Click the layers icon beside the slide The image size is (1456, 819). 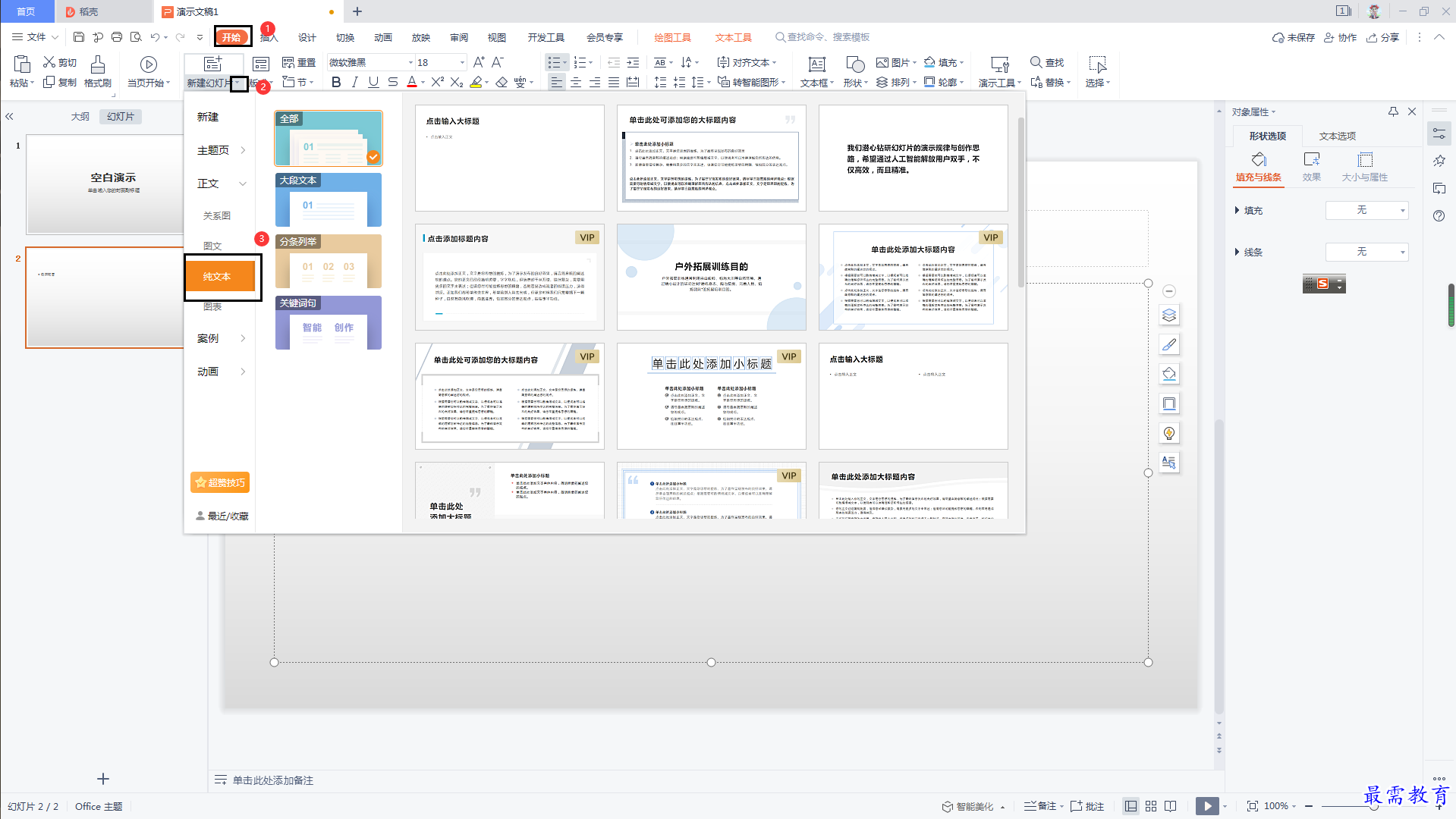[1169, 315]
